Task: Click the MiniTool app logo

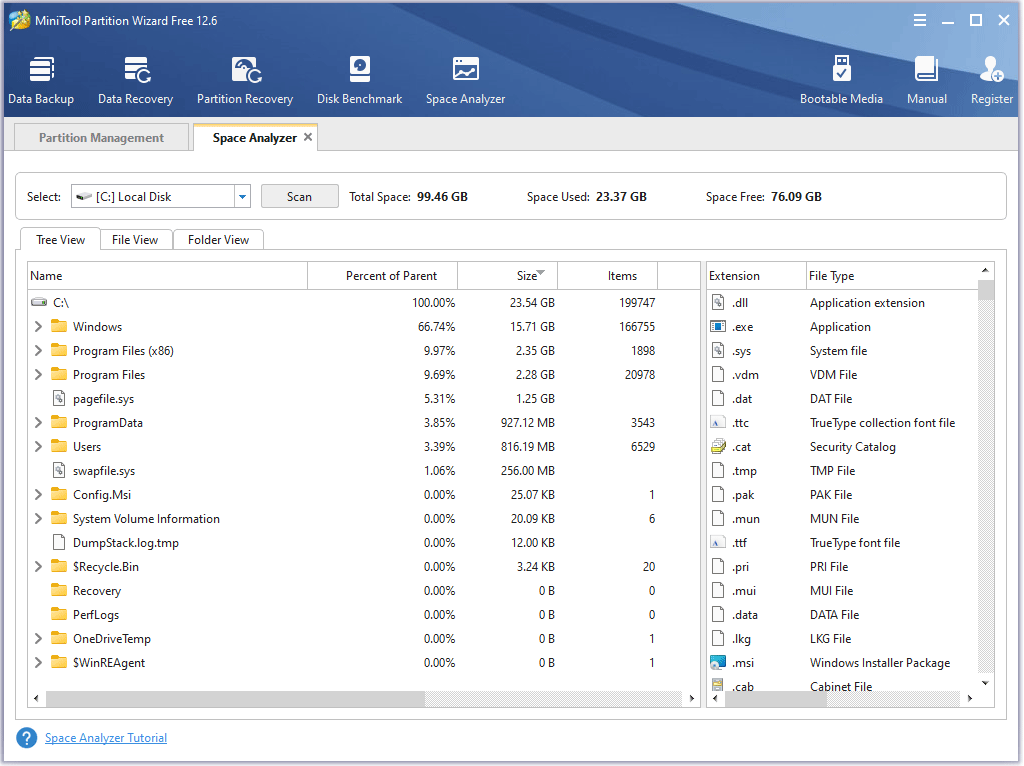Action: 20,20
